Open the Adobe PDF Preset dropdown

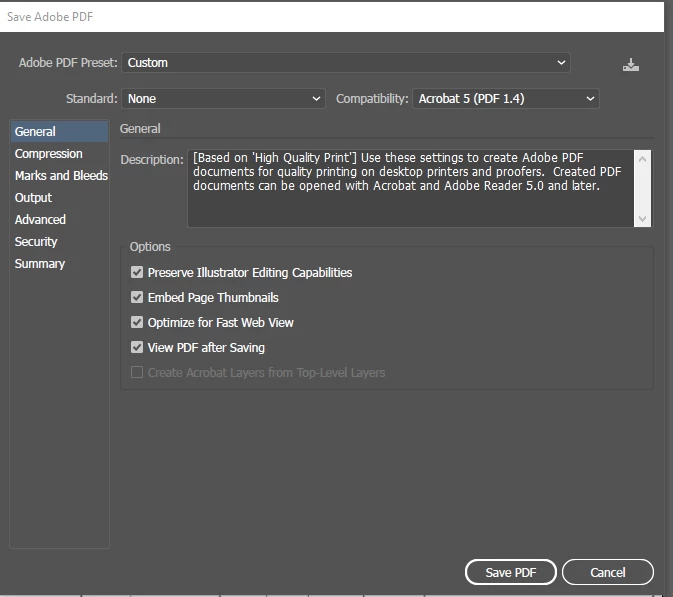coord(346,63)
